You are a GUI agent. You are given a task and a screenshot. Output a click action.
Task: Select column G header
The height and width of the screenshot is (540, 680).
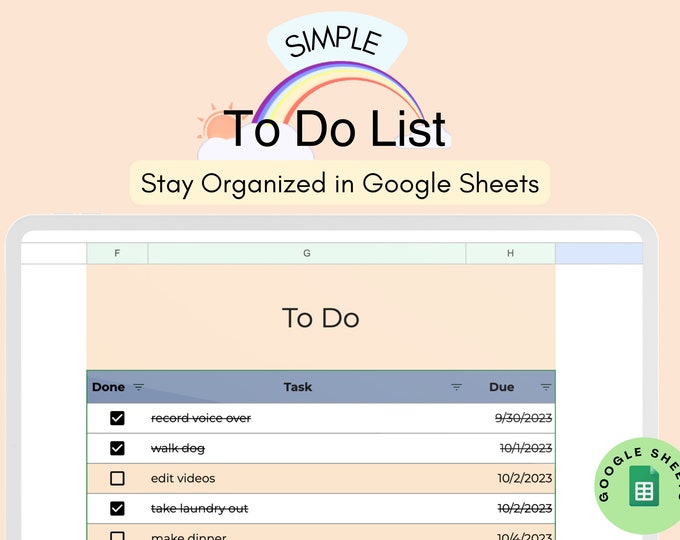[307, 253]
